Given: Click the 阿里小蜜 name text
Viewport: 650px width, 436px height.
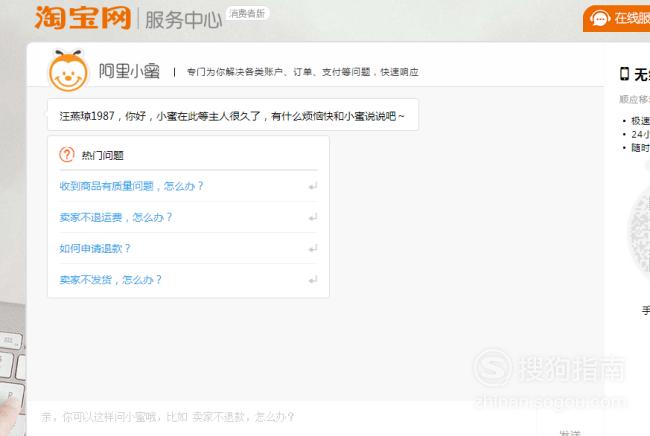Looking at the screenshot, I should coord(129,71).
